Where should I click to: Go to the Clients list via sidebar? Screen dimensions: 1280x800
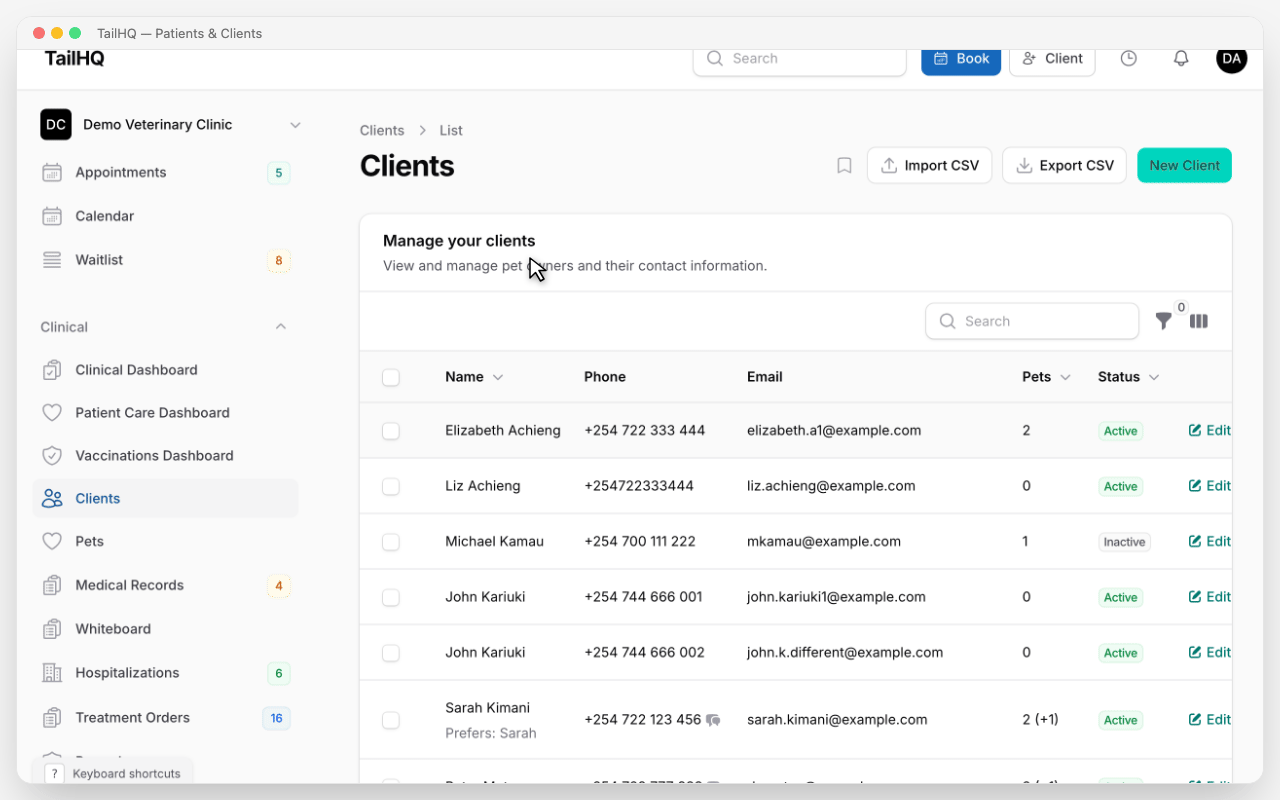pyautogui.click(x=97, y=498)
